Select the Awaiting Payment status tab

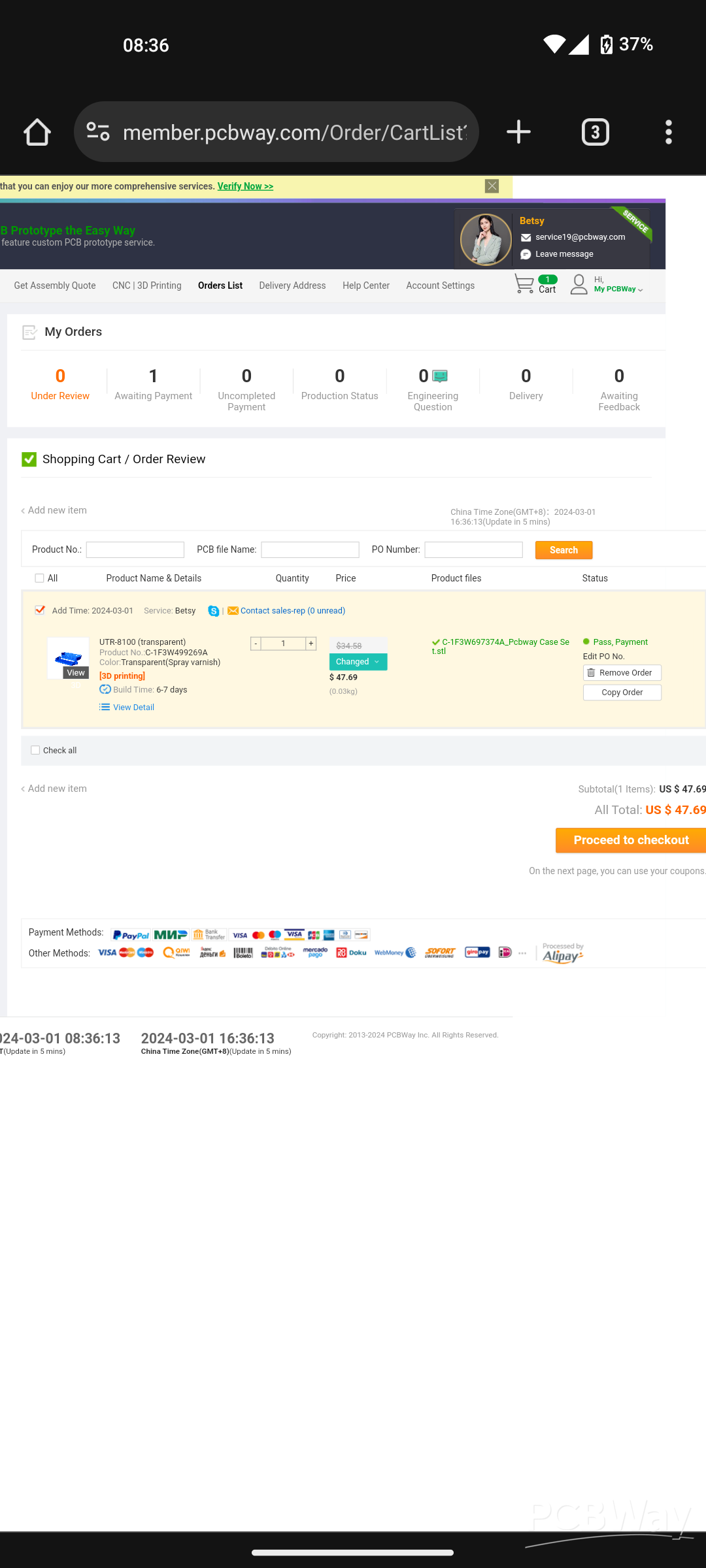coord(154,384)
